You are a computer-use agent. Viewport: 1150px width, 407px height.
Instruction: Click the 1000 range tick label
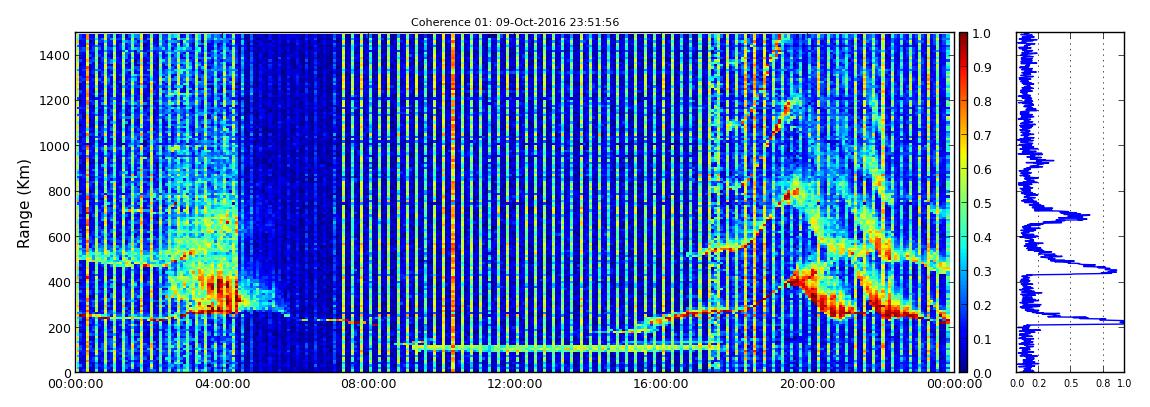pyautogui.click(x=56, y=146)
